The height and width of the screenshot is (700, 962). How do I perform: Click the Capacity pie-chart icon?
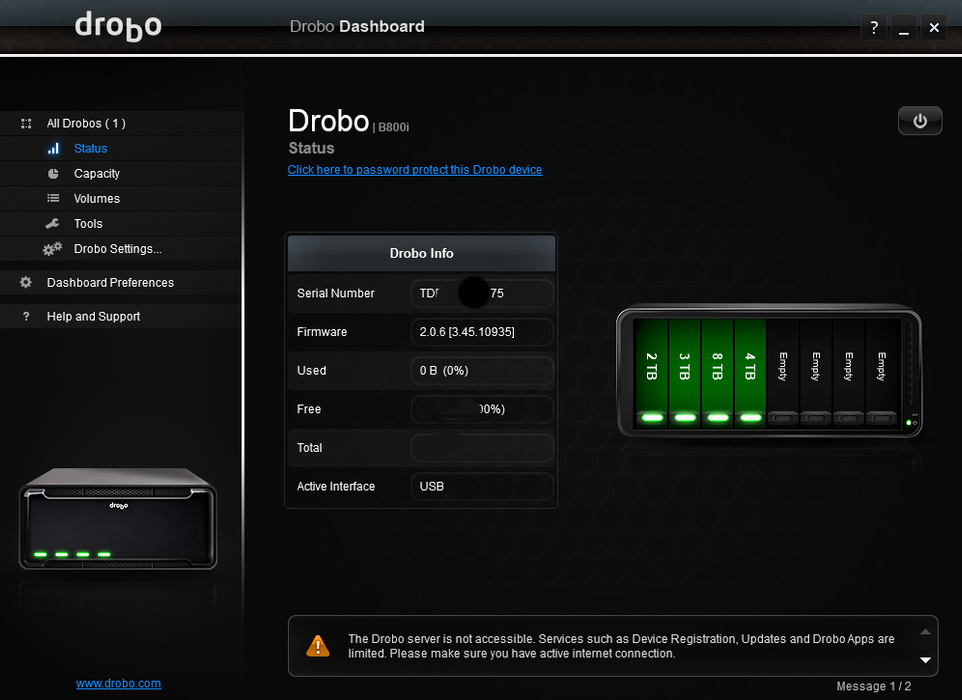pyautogui.click(x=53, y=174)
